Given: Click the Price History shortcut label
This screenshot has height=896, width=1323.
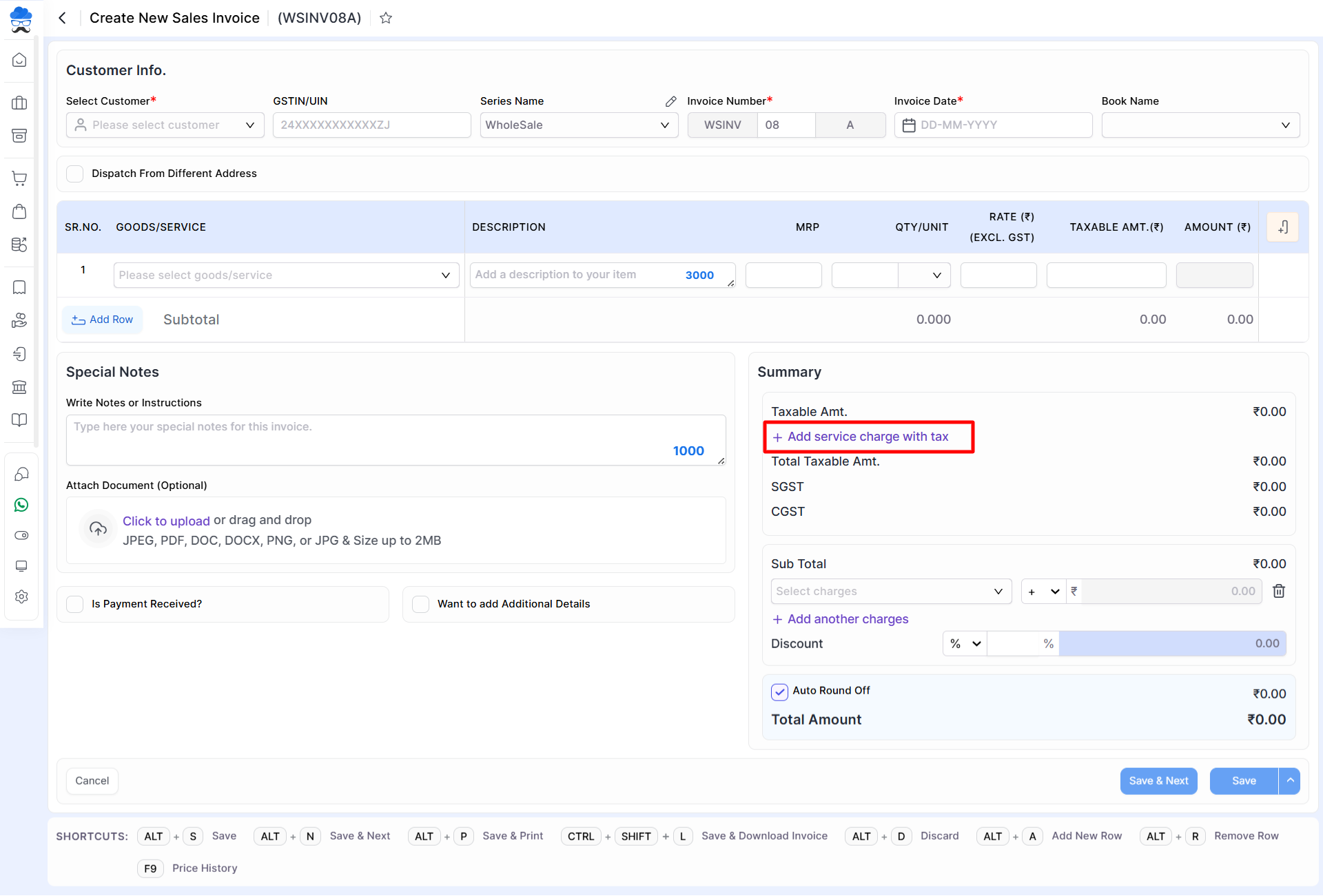Looking at the screenshot, I should point(205,868).
